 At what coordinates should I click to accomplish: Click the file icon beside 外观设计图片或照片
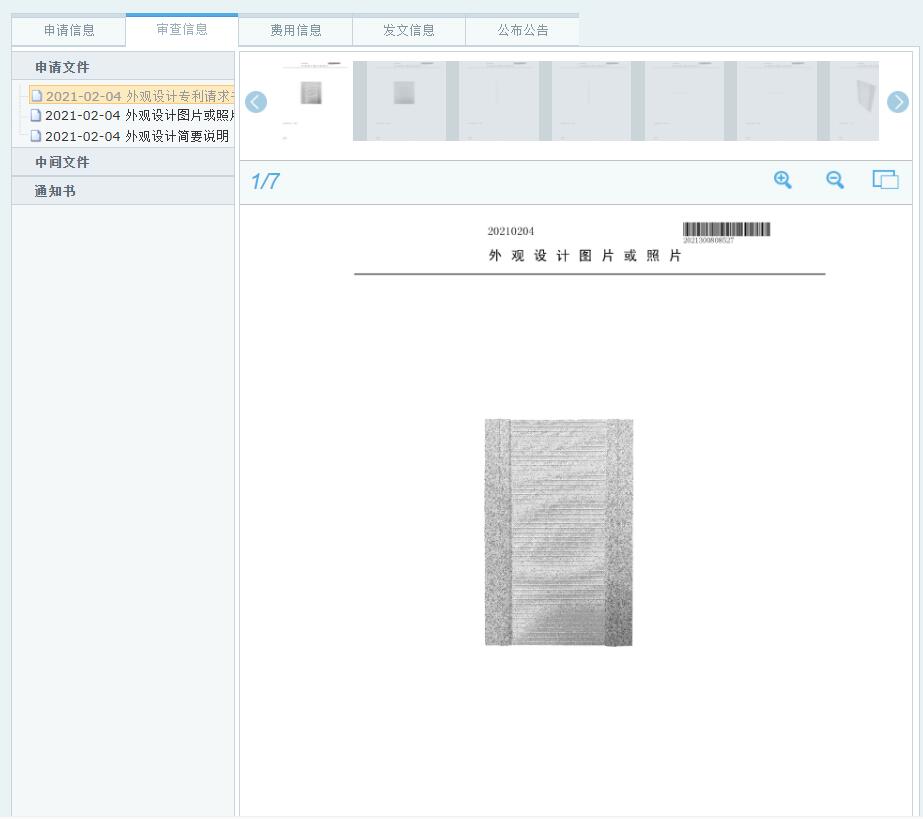point(36,116)
